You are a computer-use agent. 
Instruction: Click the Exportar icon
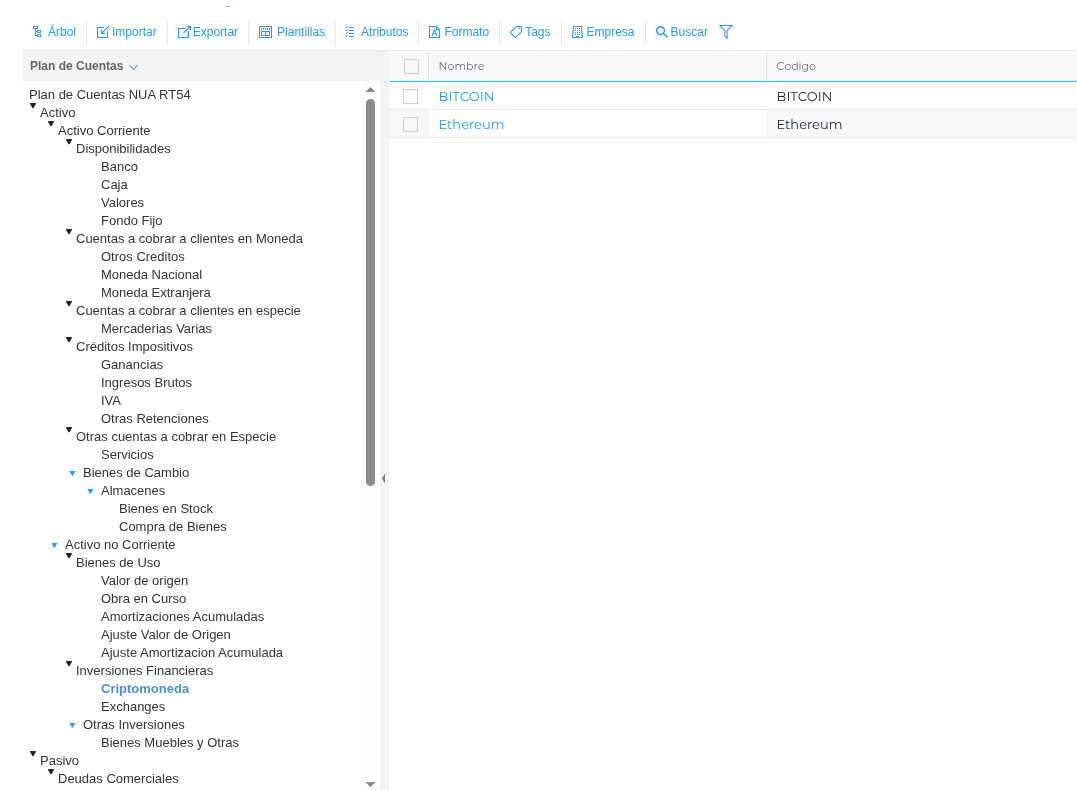pyautogui.click(x=184, y=32)
